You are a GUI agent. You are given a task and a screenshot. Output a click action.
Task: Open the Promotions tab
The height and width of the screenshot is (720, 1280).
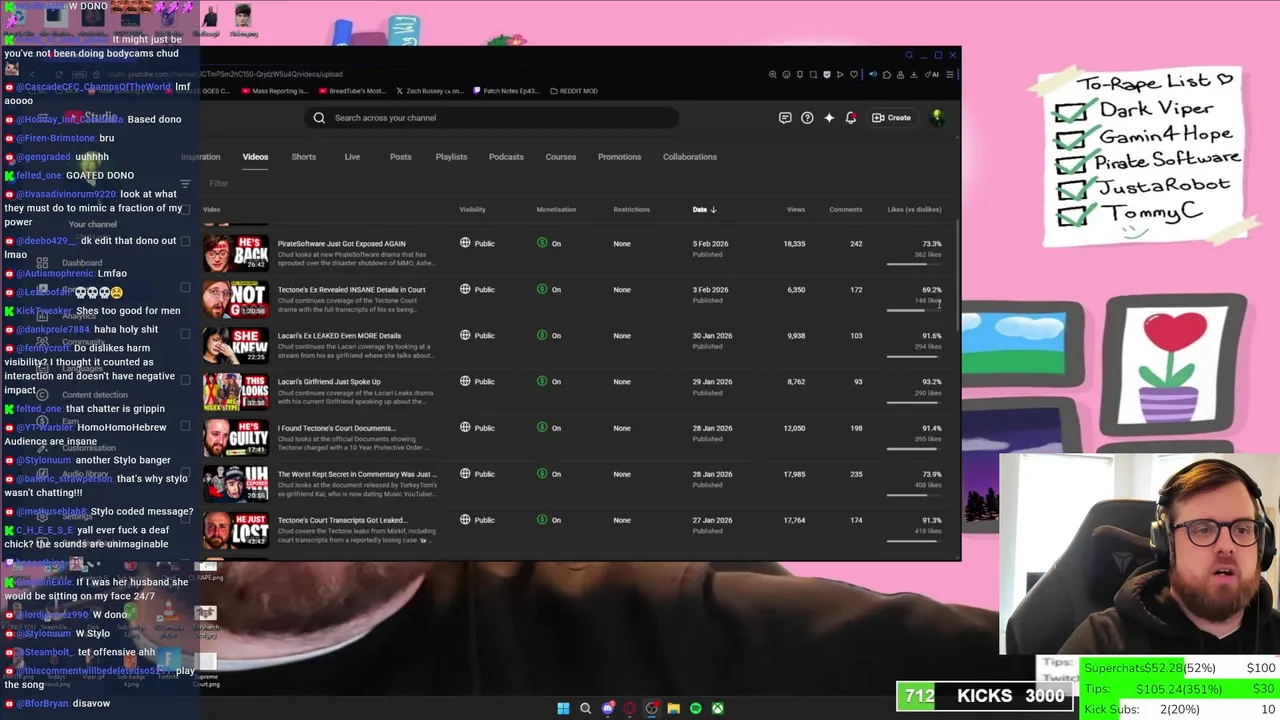pos(620,157)
